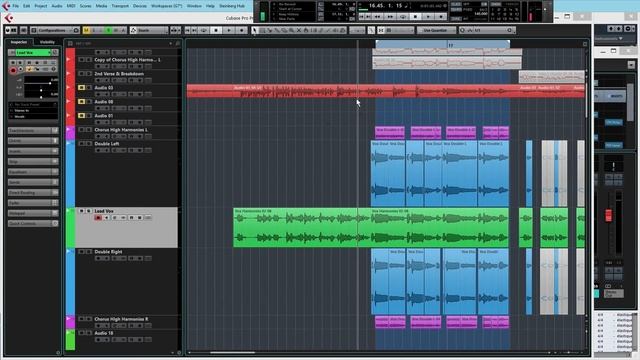Click Record in the Transport panel

pyautogui.click(x=441, y=17)
